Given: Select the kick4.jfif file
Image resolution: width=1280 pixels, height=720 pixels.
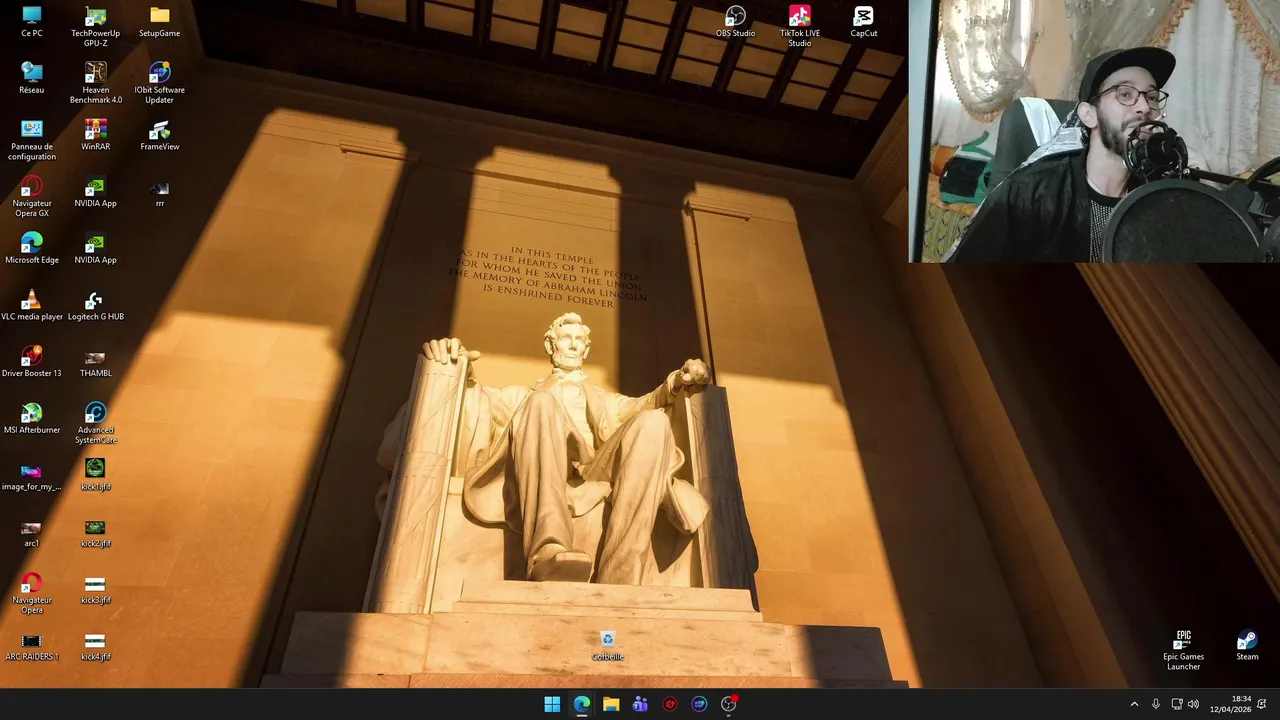Looking at the screenshot, I should click(x=95, y=648).
